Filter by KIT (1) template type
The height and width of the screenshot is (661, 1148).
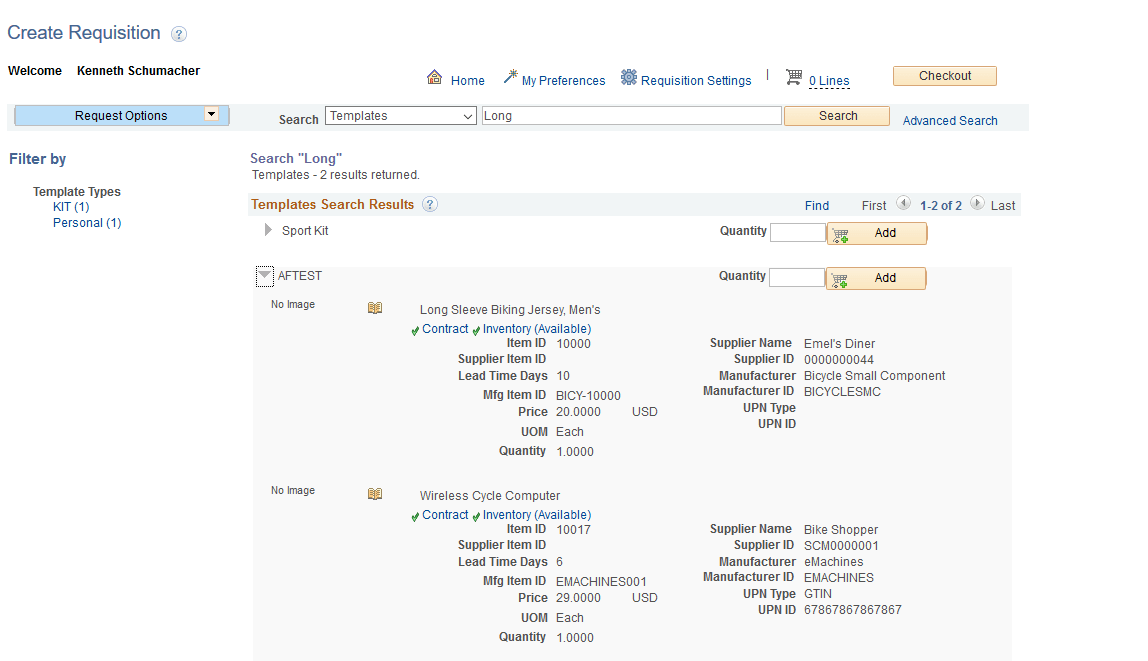[x=71, y=207]
